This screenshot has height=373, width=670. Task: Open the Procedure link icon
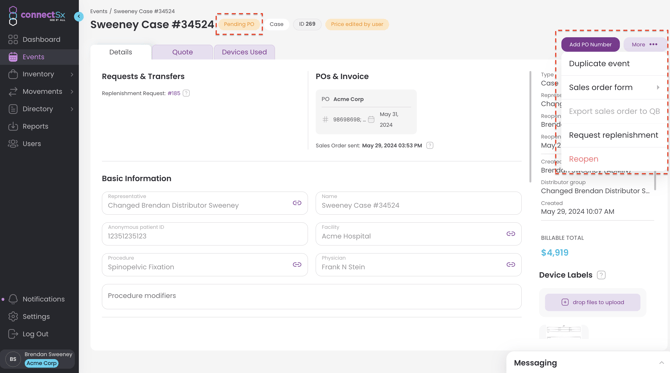(297, 264)
